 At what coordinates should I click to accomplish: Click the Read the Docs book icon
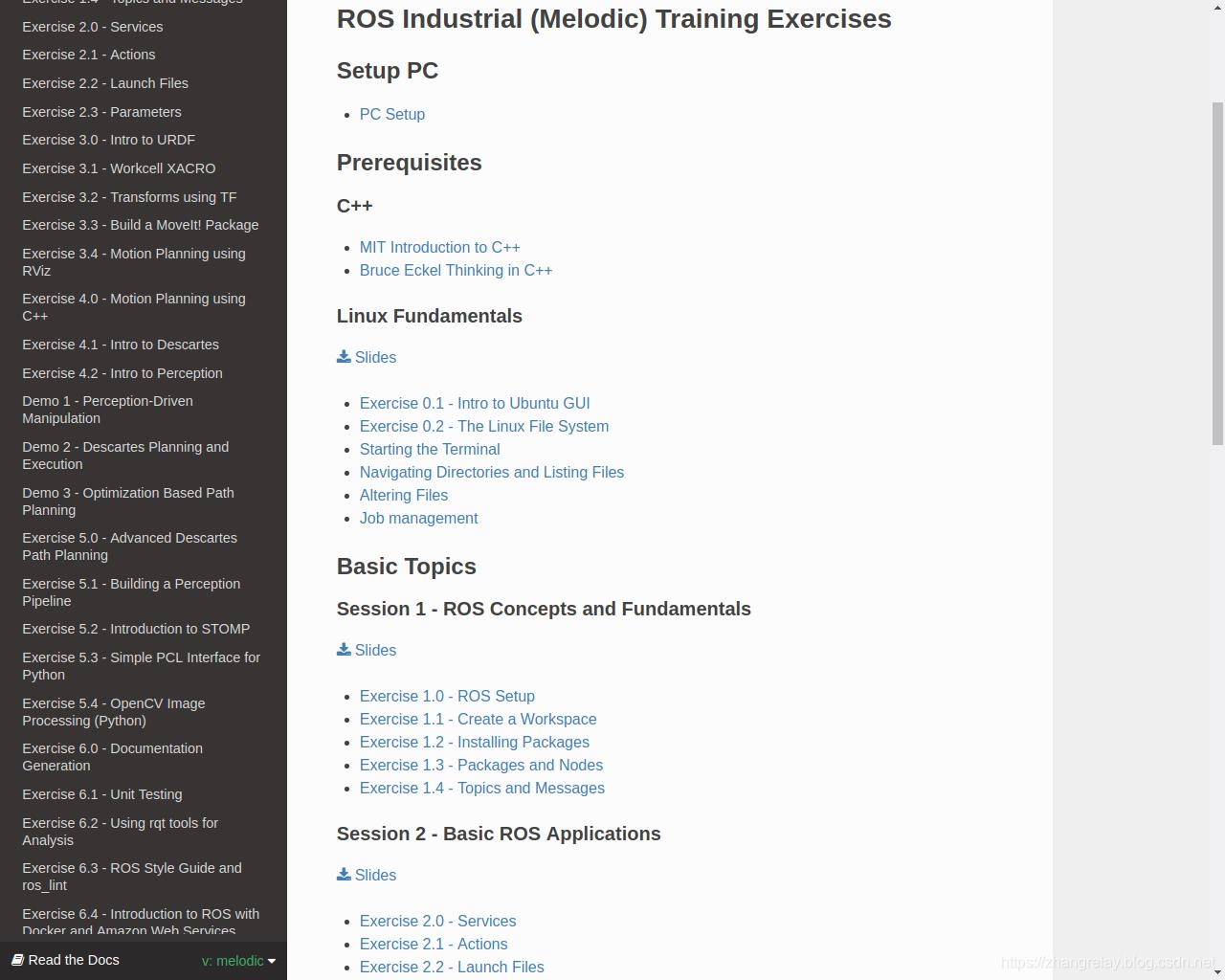coord(17,960)
